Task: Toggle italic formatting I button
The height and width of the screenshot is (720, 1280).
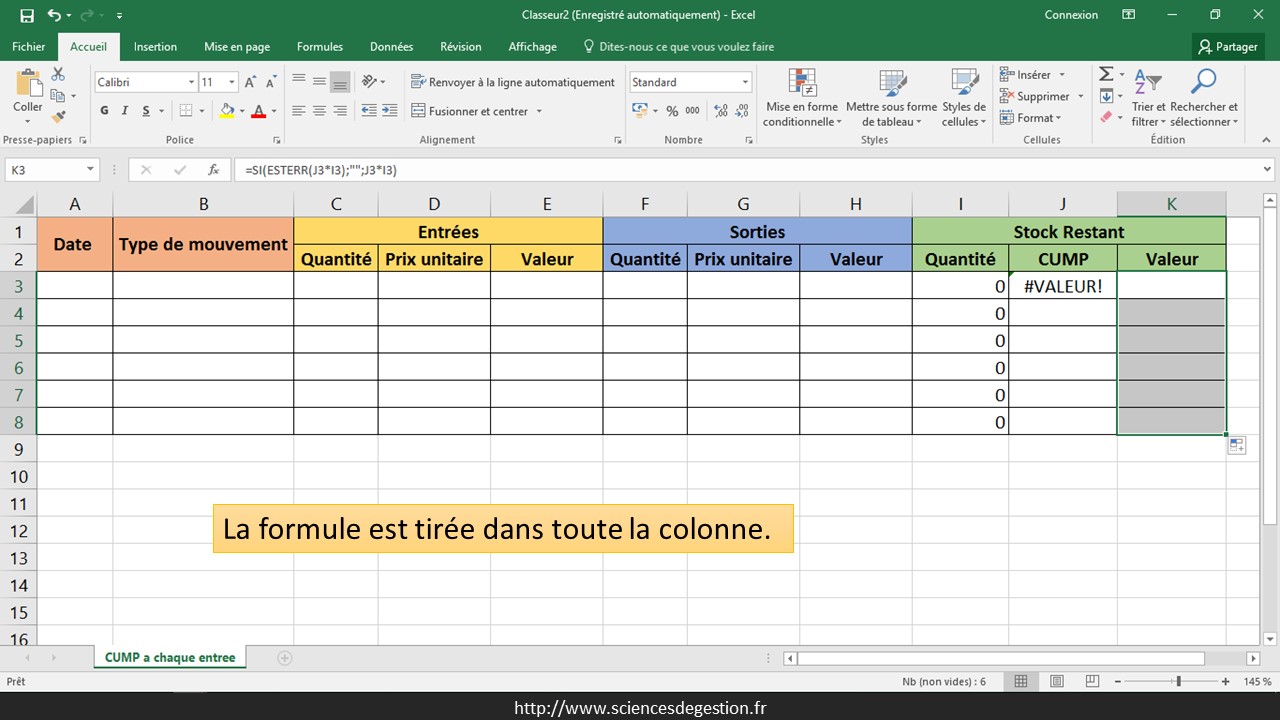Action: (x=126, y=111)
